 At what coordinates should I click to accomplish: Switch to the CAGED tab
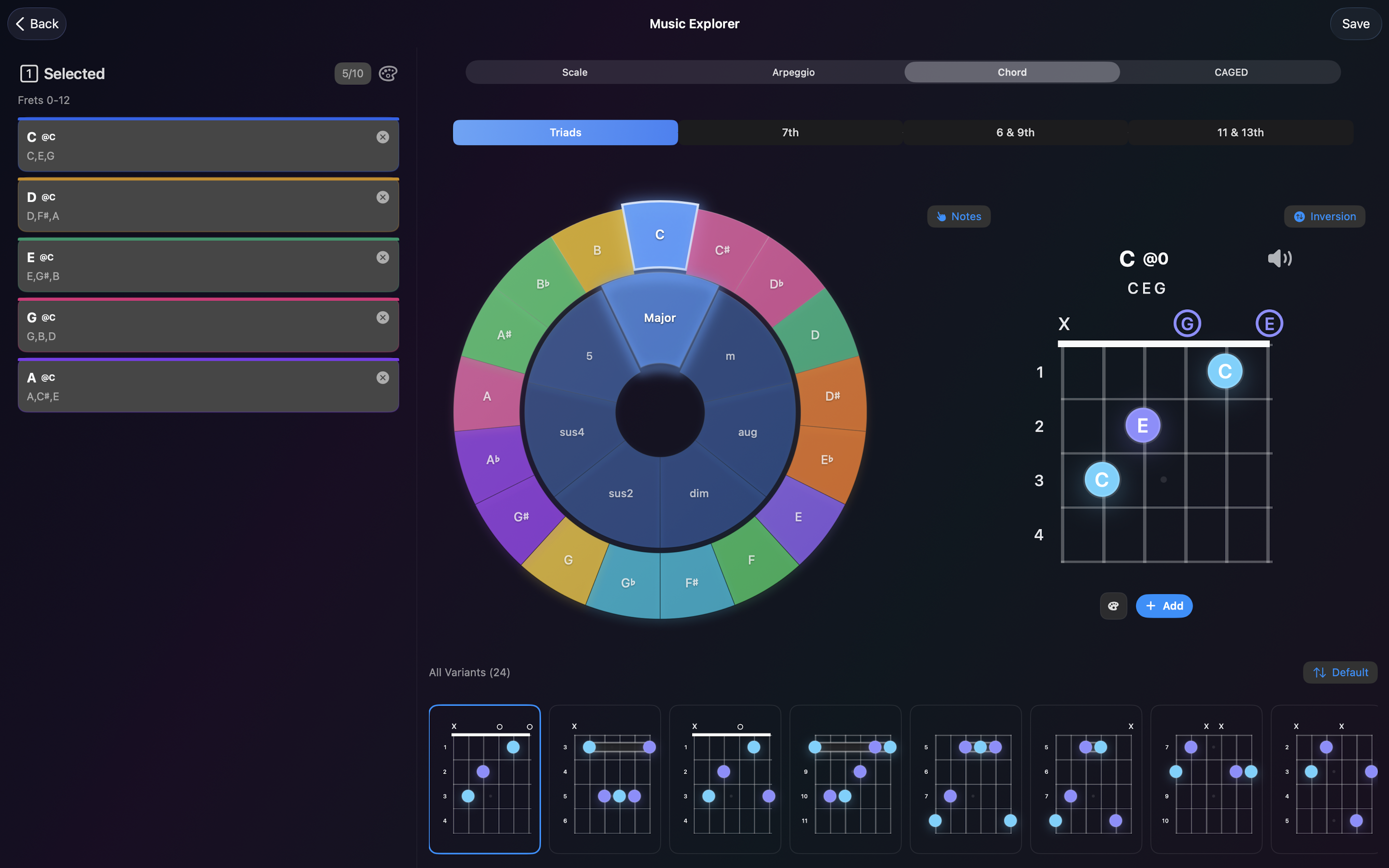1231,72
